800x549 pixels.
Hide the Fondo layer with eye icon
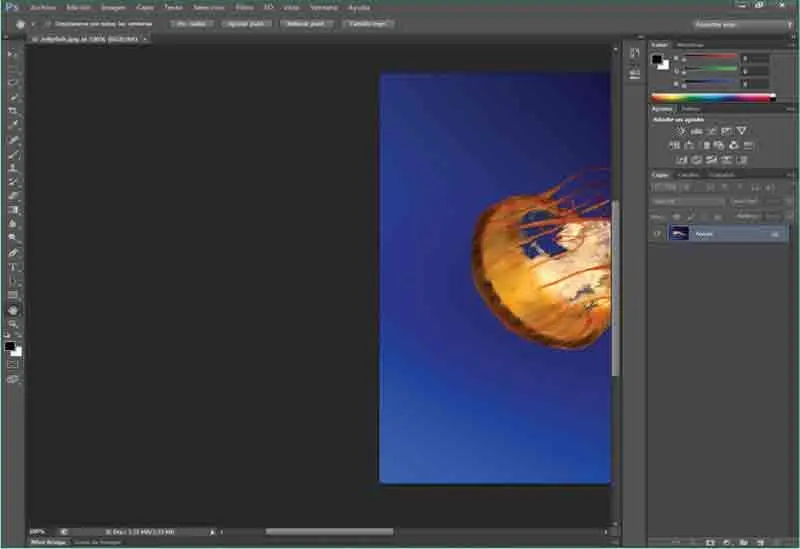(657, 233)
